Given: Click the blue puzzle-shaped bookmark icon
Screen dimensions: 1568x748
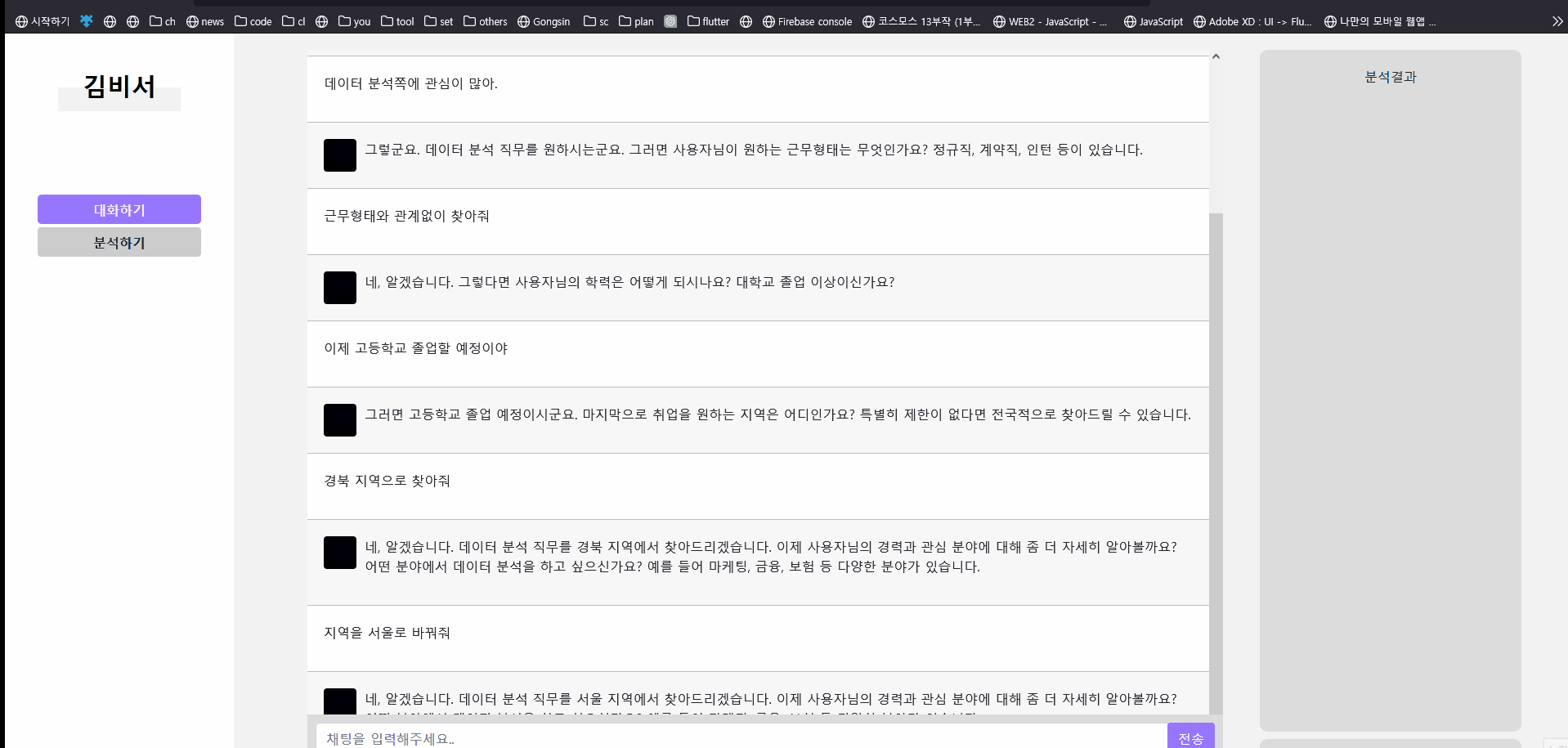Looking at the screenshot, I should click(86, 21).
